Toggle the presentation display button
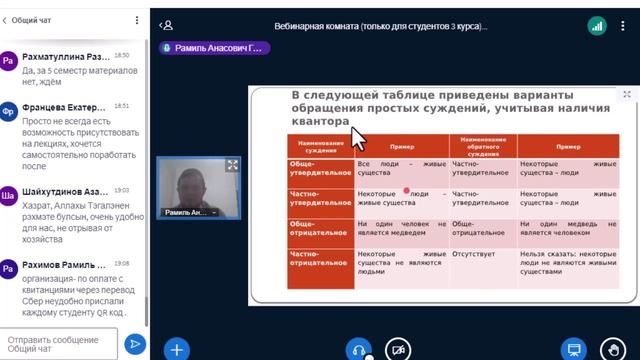The height and width of the screenshot is (360, 640). pos(574,349)
